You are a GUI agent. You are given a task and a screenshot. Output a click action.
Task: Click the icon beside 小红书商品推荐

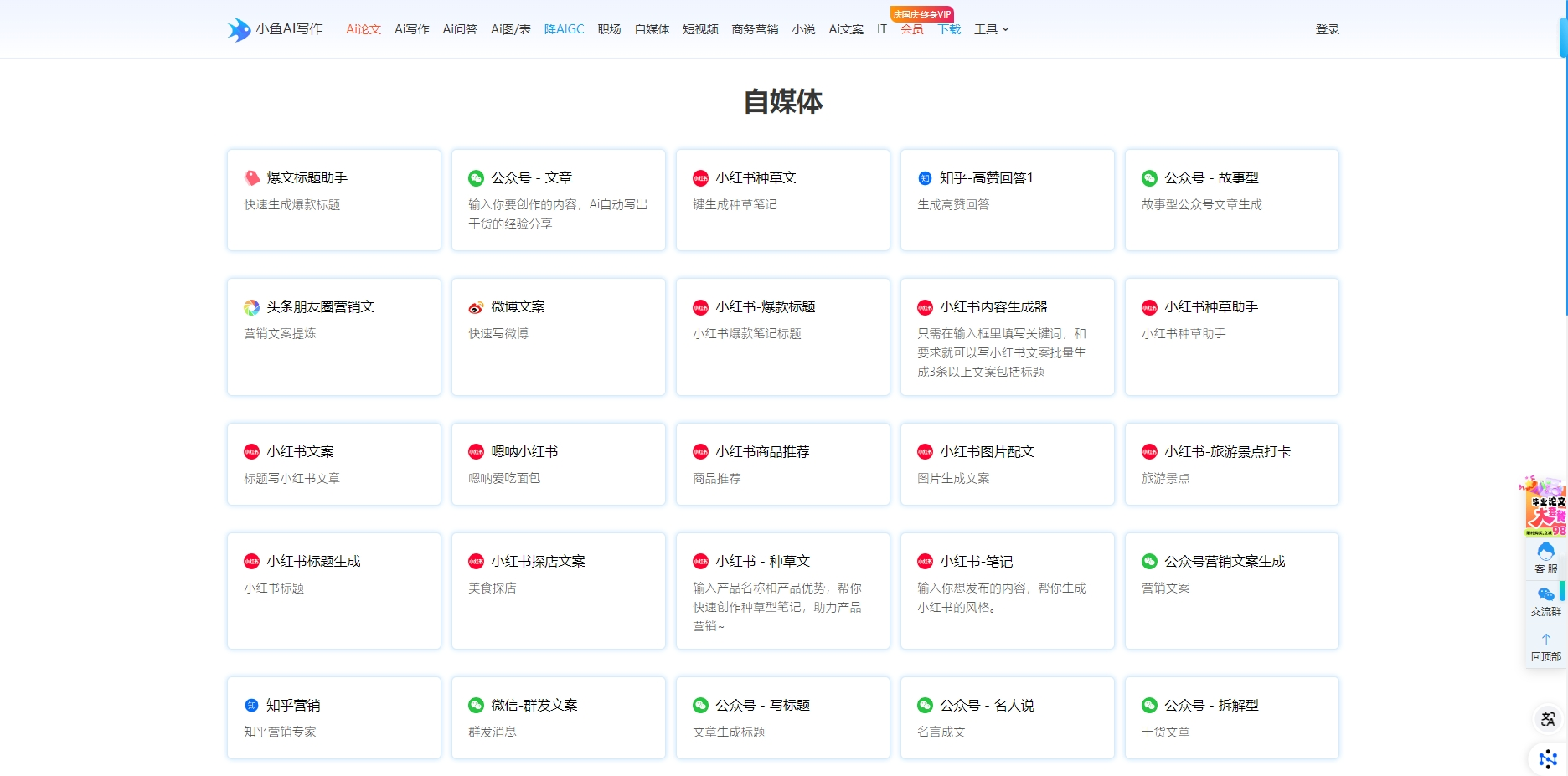(700, 452)
